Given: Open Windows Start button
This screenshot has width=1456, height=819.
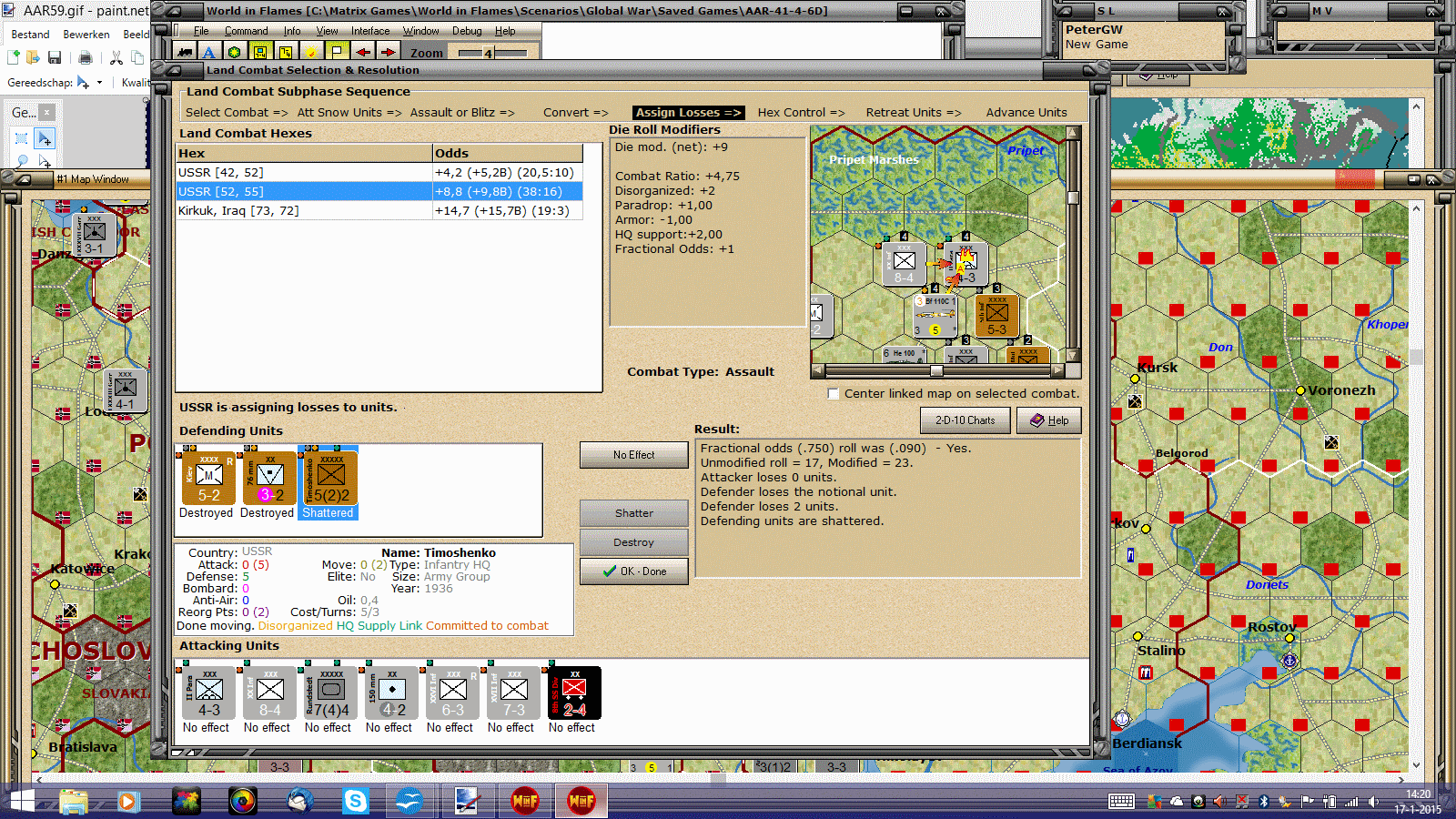Looking at the screenshot, I should [x=20, y=801].
